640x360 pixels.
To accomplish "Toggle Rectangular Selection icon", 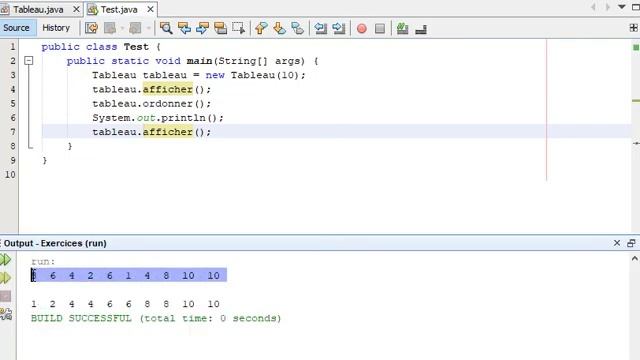I will 238,28.
